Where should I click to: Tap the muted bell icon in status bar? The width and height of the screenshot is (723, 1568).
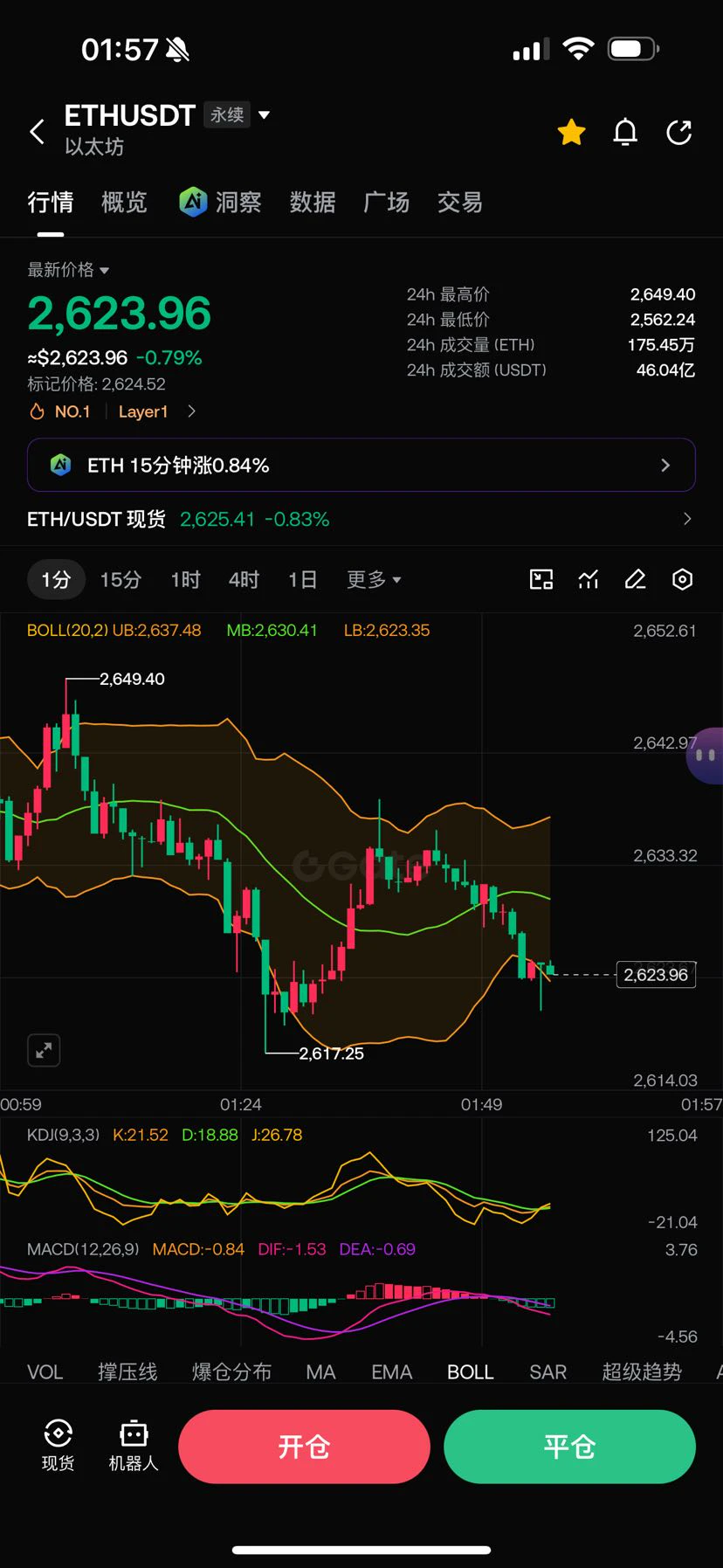point(177,50)
